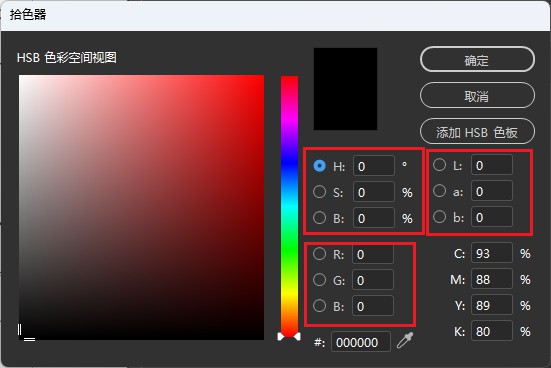Select the R red radio button
551x368 pixels.
(x=319, y=253)
